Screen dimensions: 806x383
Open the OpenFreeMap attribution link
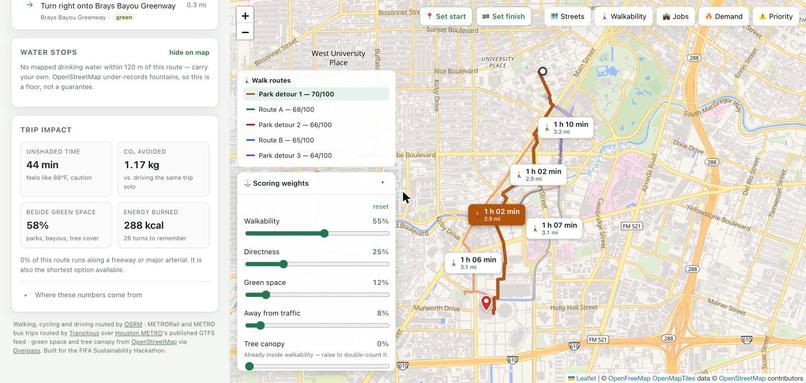tap(629, 378)
